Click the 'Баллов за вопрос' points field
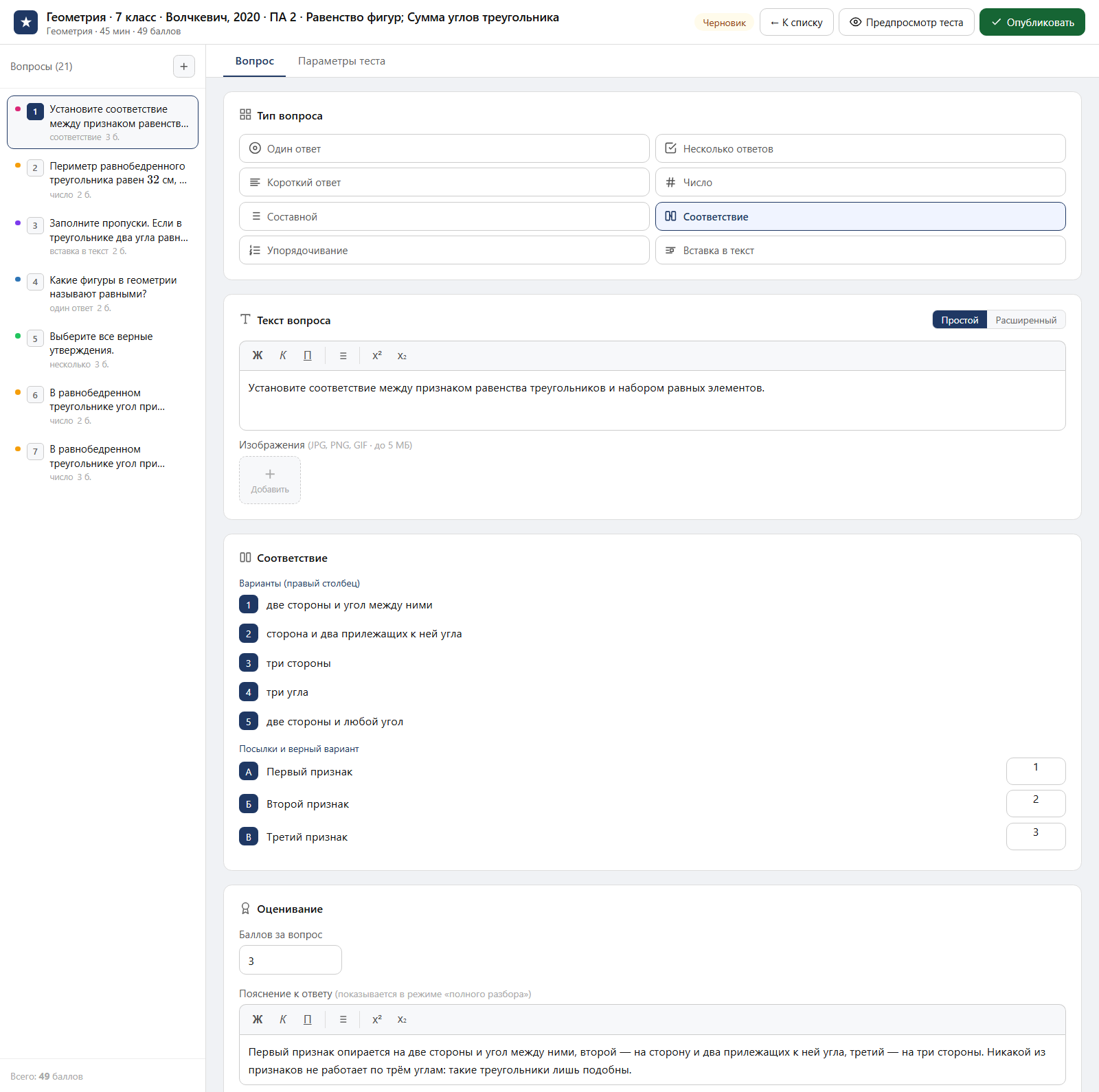The image size is (1099, 1092). pos(291,960)
